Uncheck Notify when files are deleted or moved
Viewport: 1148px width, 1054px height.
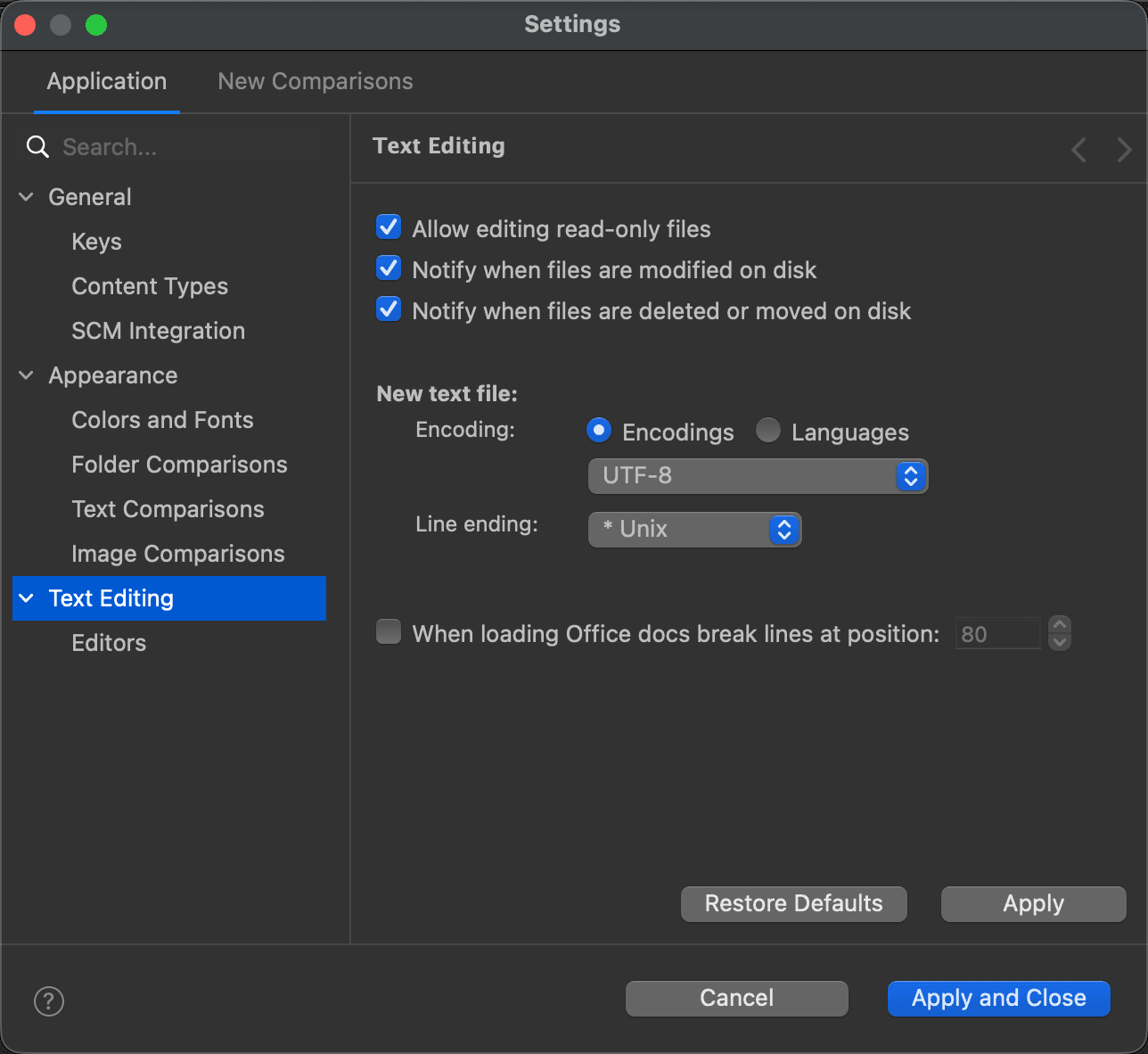(389, 309)
